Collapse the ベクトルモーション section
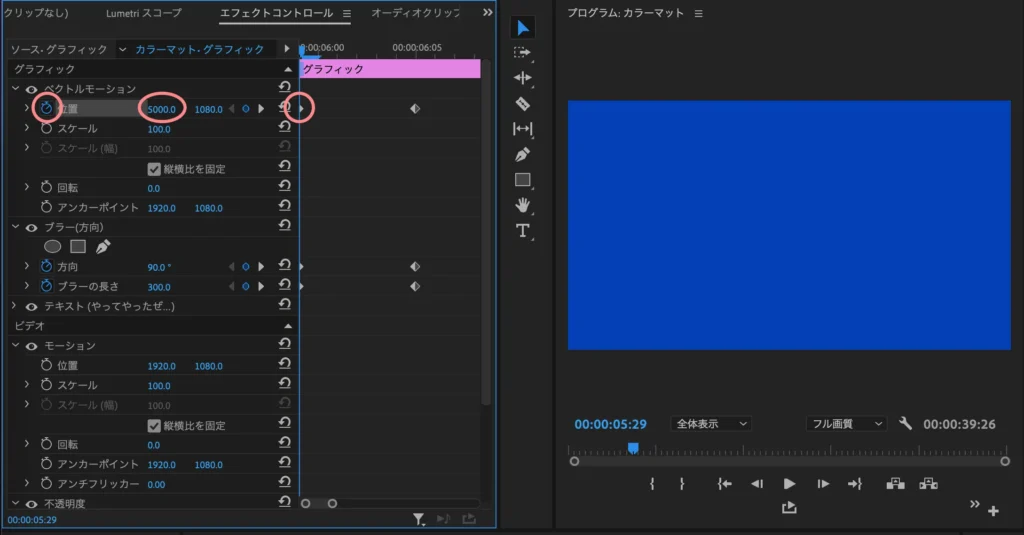The width and height of the screenshot is (1024, 535). point(15,88)
